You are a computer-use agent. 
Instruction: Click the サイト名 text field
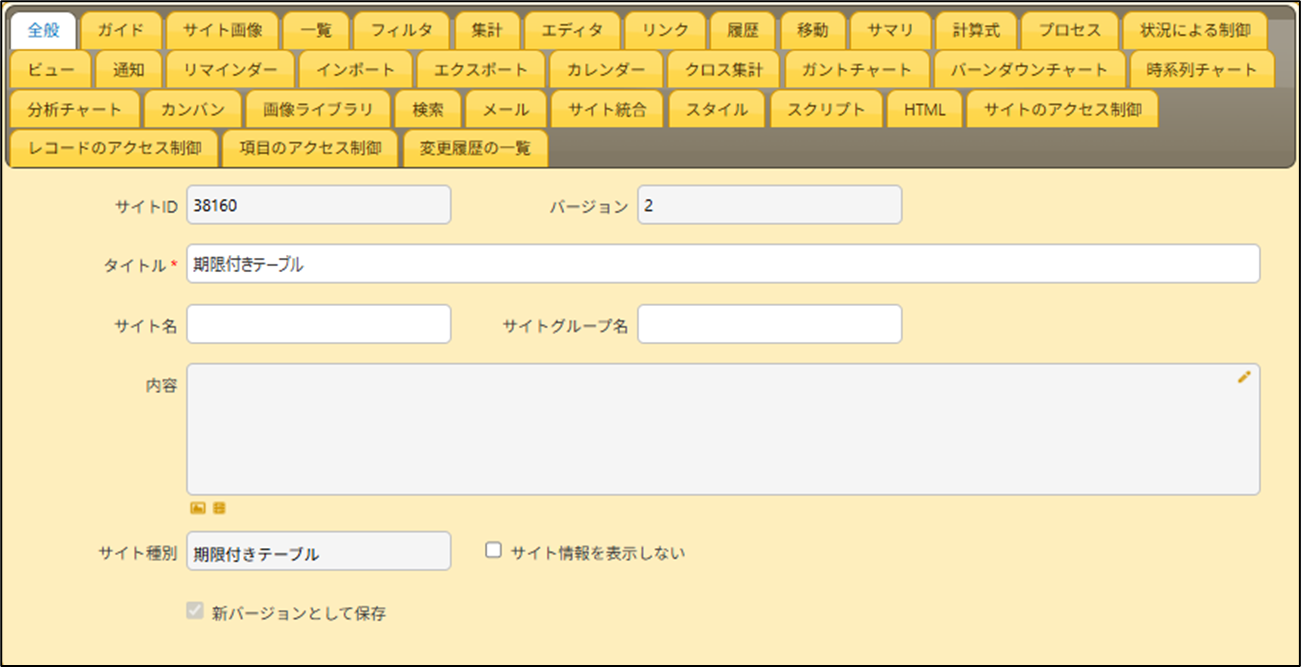click(x=318, y=324)
